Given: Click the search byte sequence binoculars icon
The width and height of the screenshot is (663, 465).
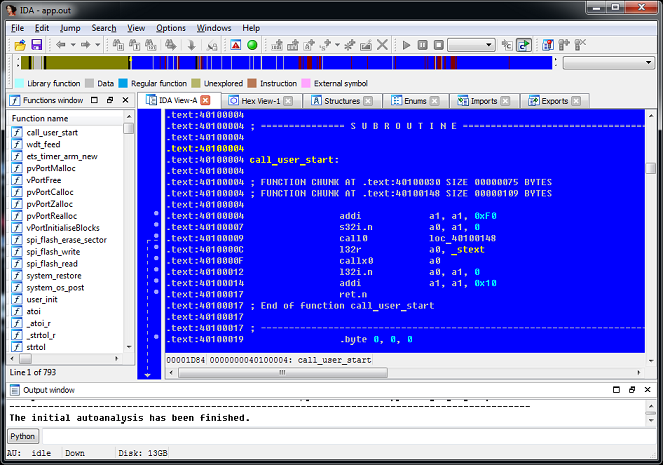Looking at the screenshot, I should point(151,45).
